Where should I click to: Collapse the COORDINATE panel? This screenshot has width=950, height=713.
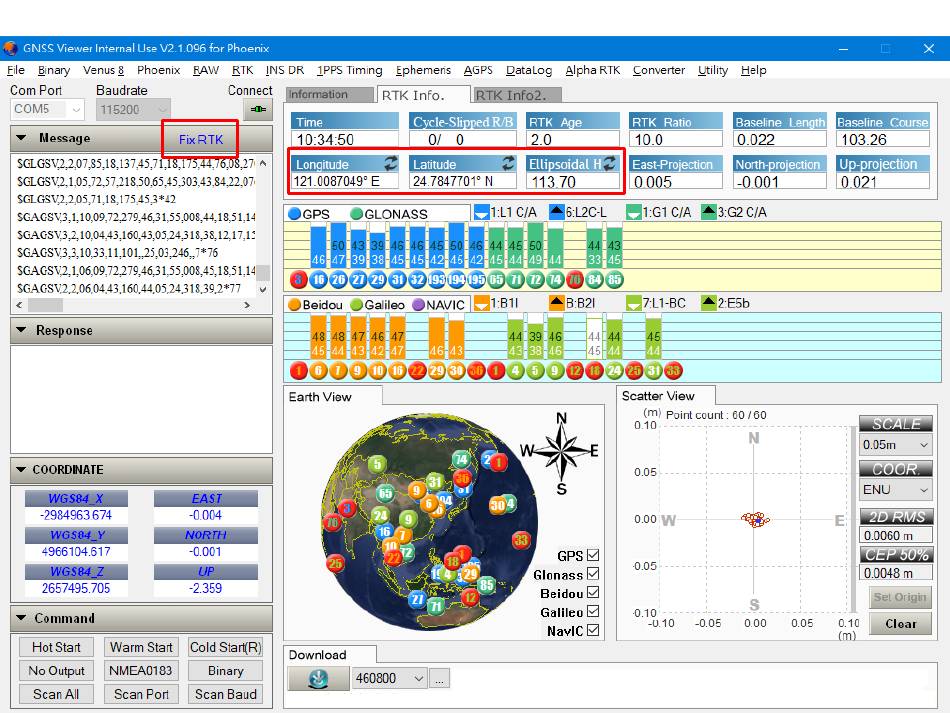click(22, 469)
